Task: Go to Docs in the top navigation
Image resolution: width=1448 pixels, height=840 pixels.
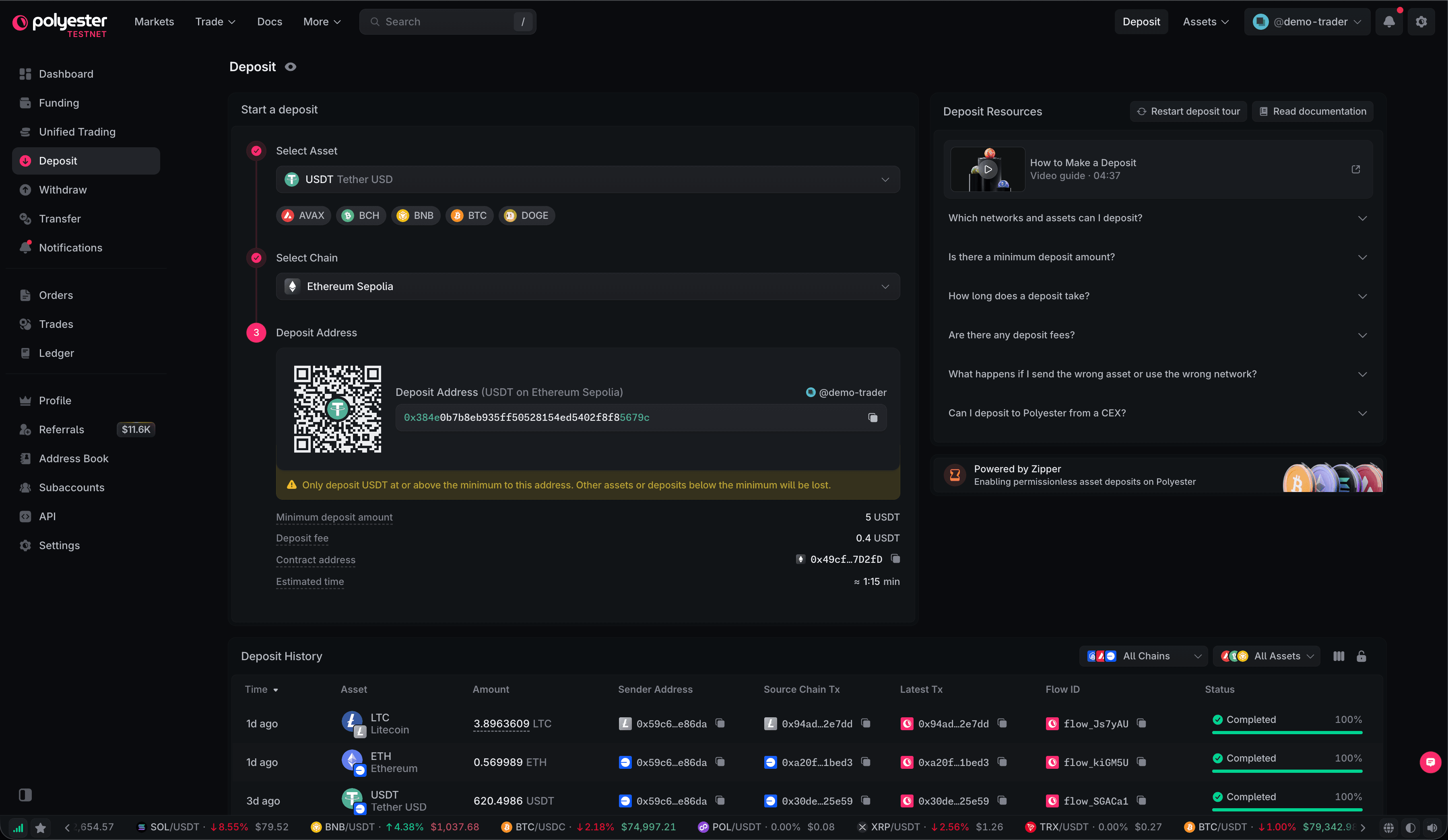Action: [270, 22]
